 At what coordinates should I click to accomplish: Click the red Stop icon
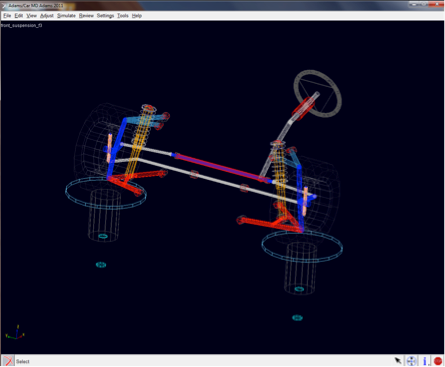pyautogui.click(x=438, y=361)
